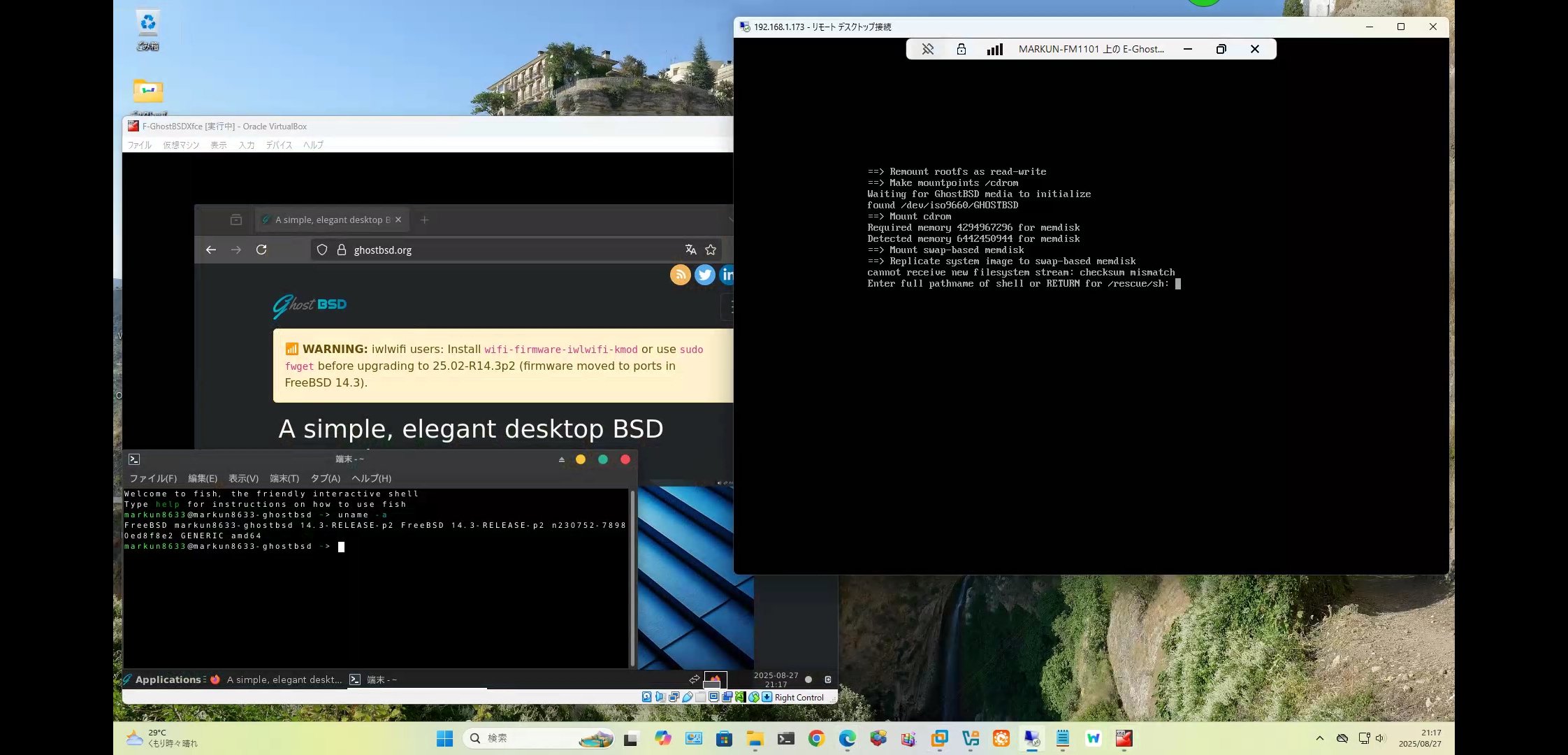Open terminal roll-up arrow button
This screenshot has width=1568, height=755.
point(561,459)
